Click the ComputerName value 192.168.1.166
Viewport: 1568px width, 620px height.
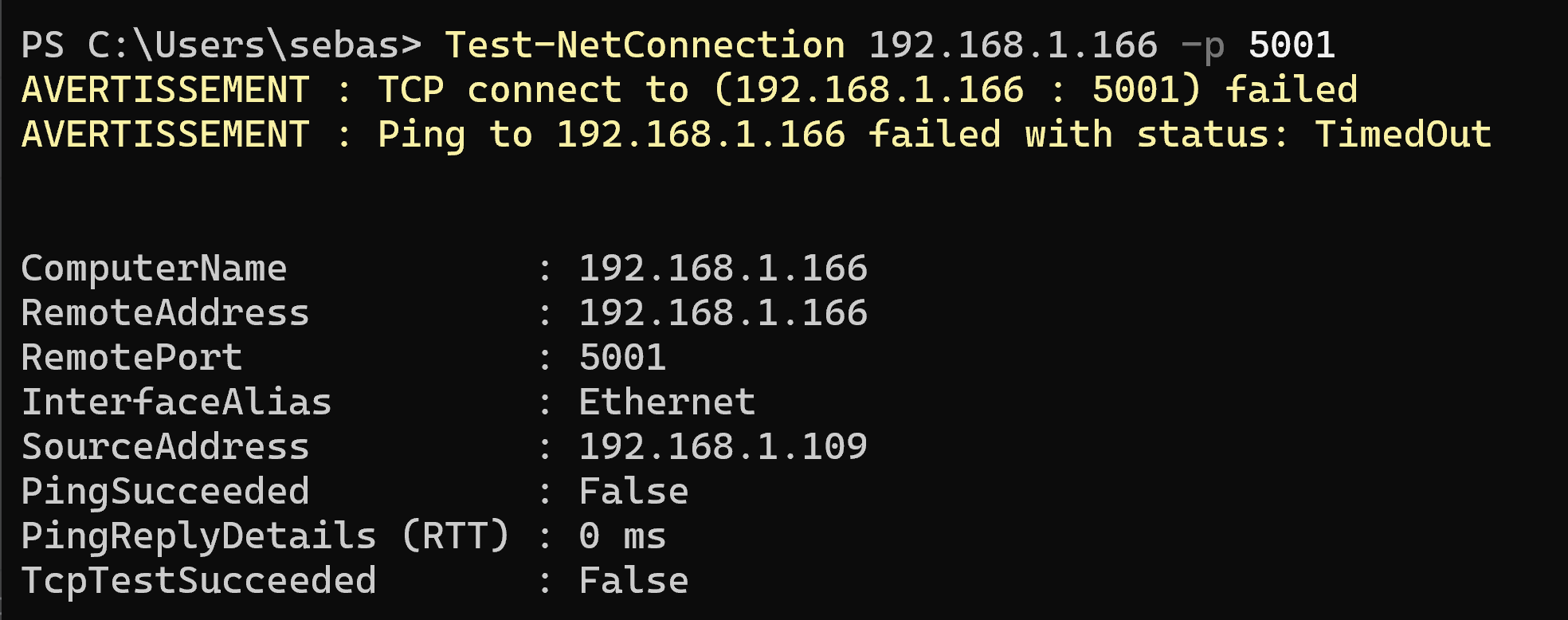[723, 269]
